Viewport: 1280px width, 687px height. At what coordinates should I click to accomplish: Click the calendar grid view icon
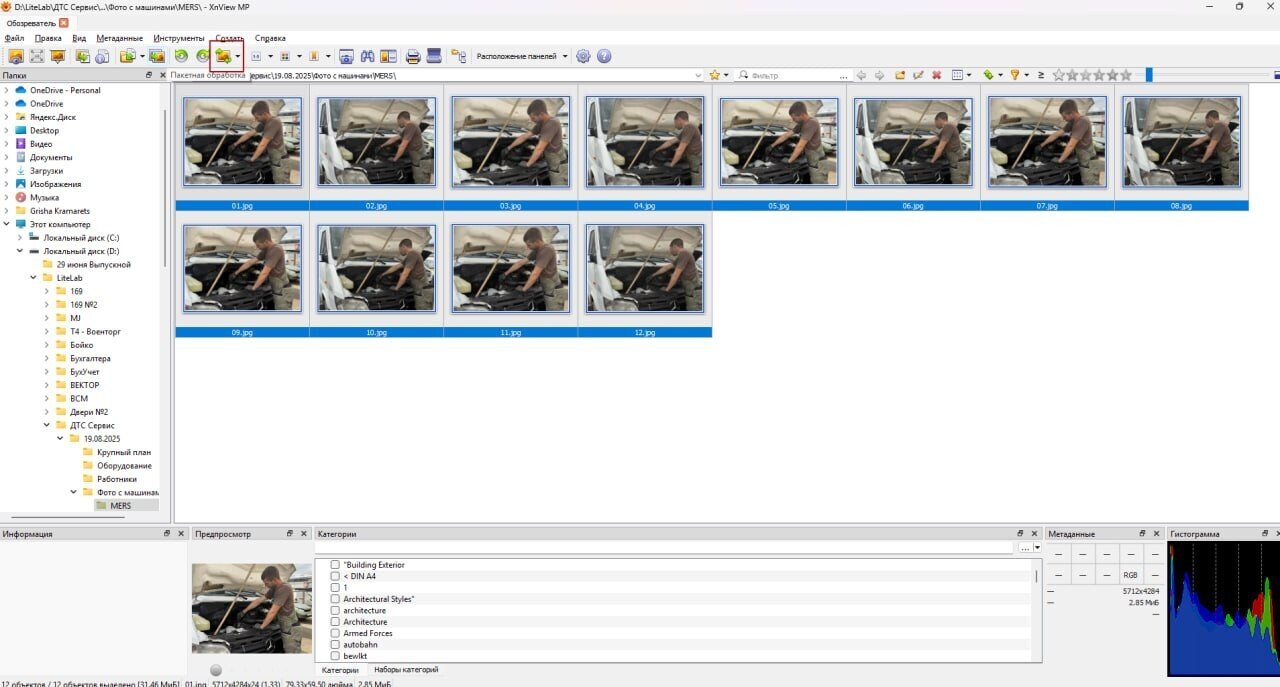pos(957,75)
